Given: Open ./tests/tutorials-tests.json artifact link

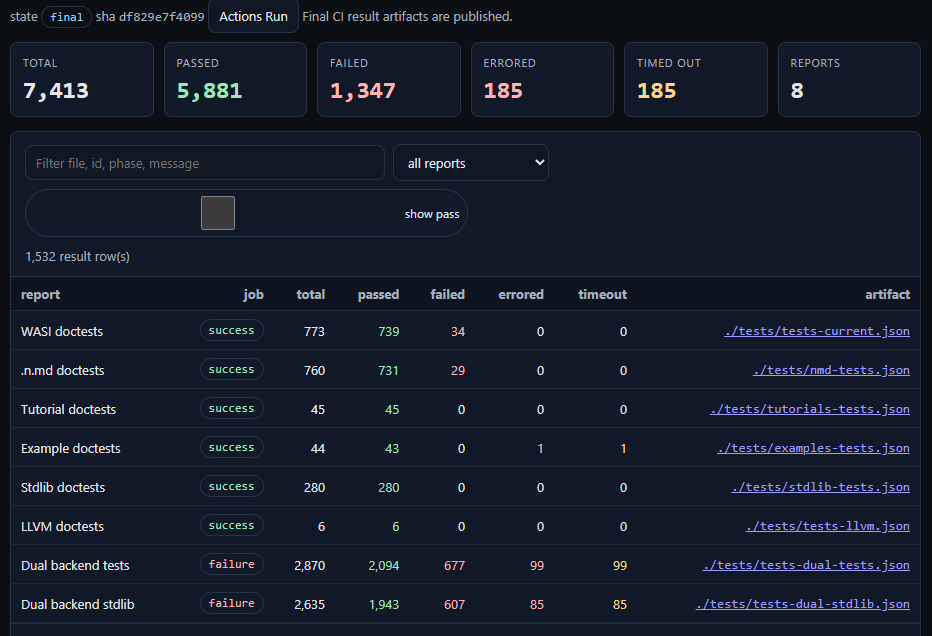Looking at the screenshot, I should 810,409.
